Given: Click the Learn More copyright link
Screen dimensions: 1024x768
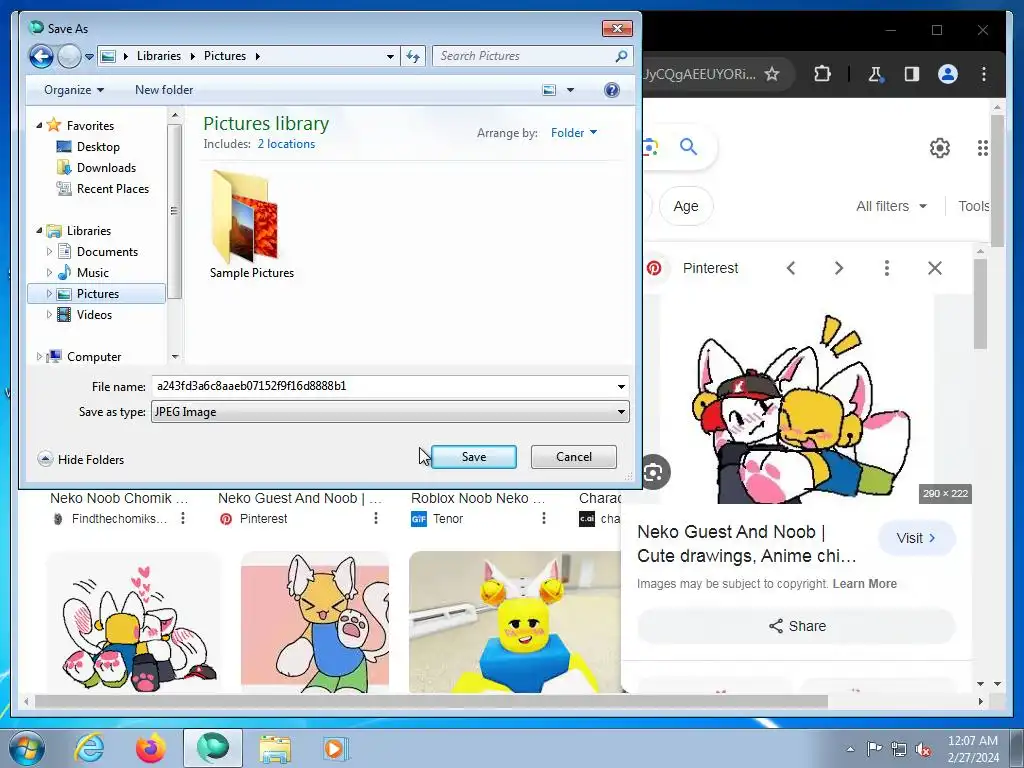Looking at the screenshot, I should pos(864,584).
